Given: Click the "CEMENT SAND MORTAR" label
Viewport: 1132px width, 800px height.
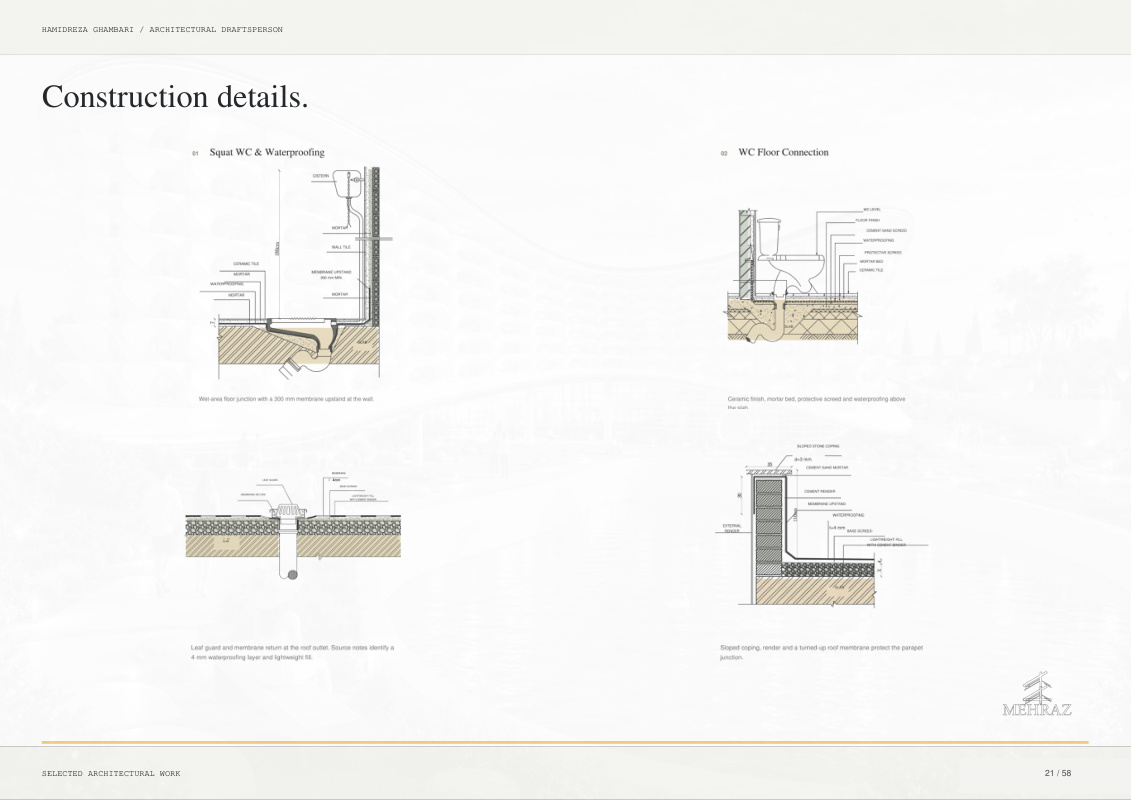Looking at the screenshot, I should tap(827, 468).
